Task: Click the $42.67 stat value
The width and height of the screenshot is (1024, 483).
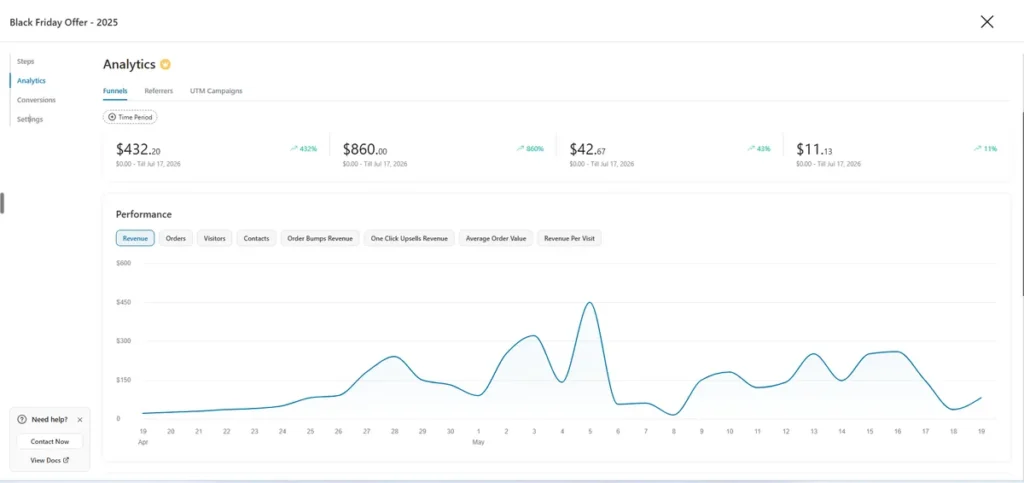Action: [587, 149]
